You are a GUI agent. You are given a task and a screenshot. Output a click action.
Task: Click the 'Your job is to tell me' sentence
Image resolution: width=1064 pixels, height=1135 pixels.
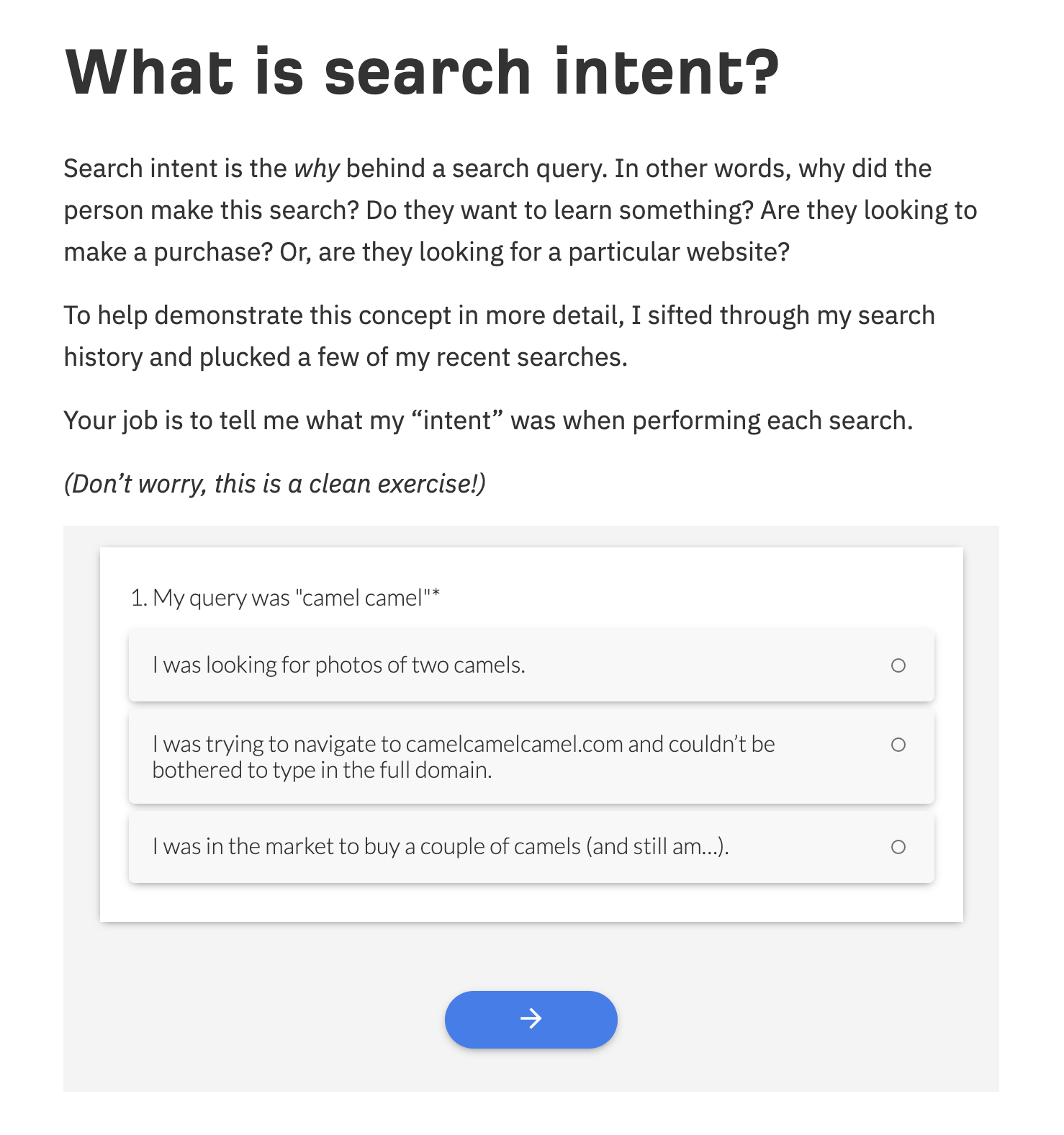coord(488,421)
